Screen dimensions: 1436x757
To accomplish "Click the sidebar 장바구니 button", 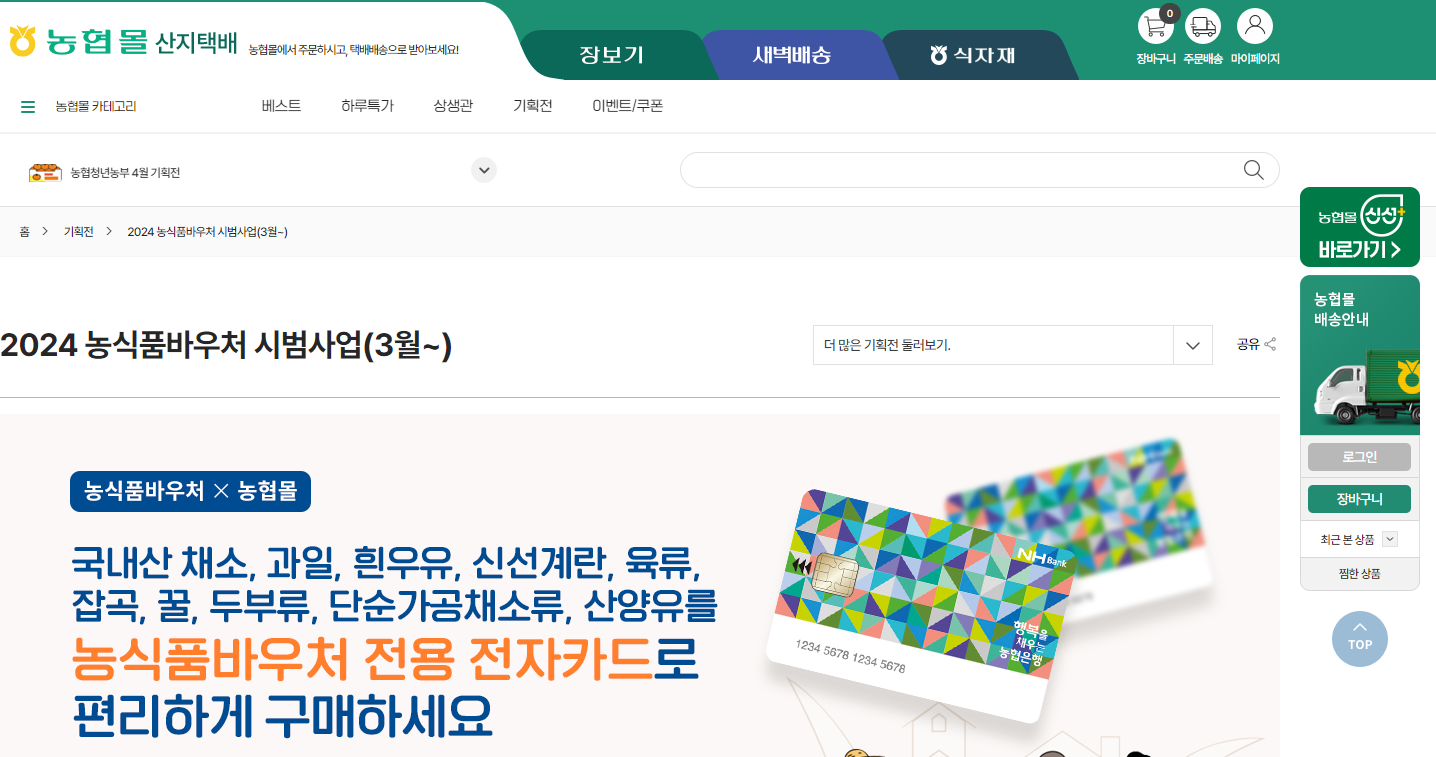I will tap(1359, 499).
